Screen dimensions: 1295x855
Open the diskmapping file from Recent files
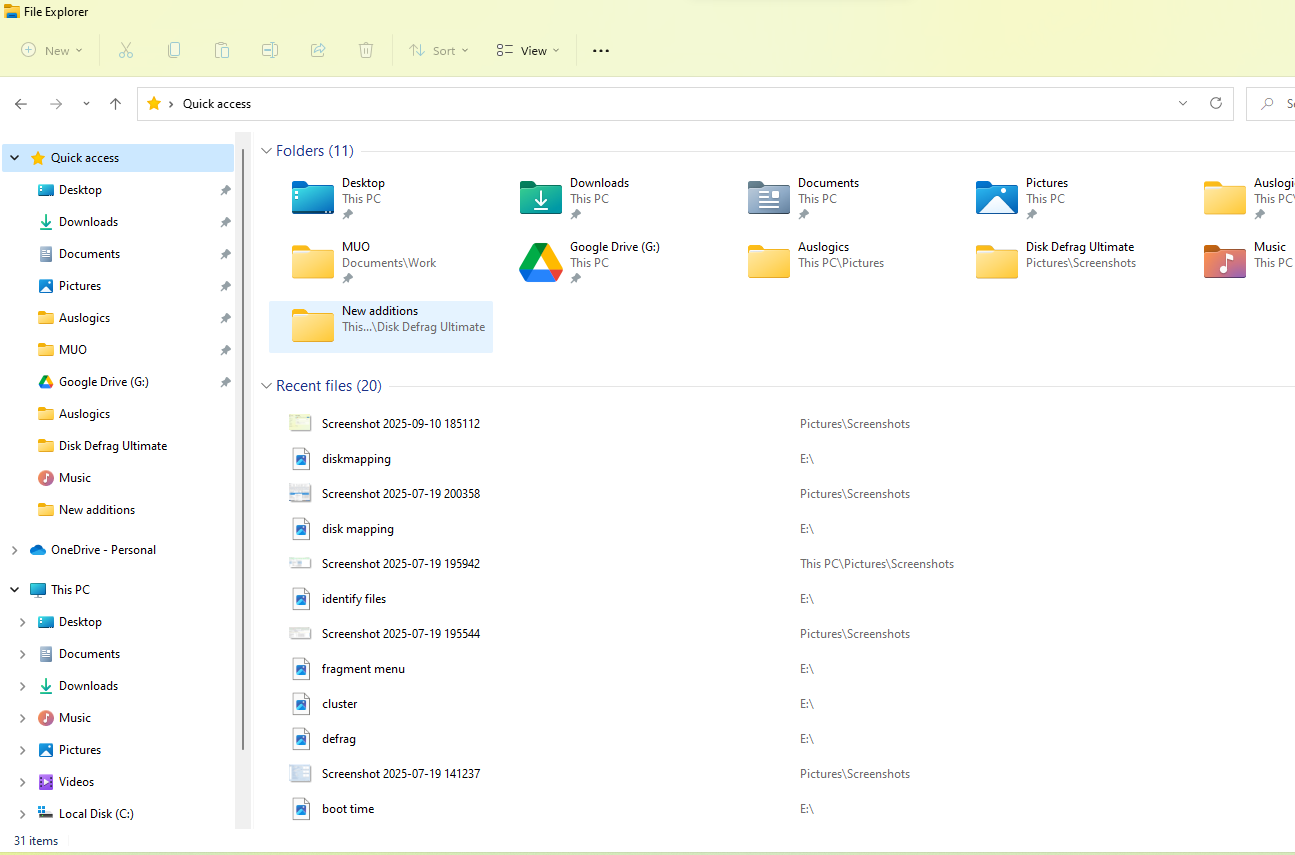pos(357,458)
